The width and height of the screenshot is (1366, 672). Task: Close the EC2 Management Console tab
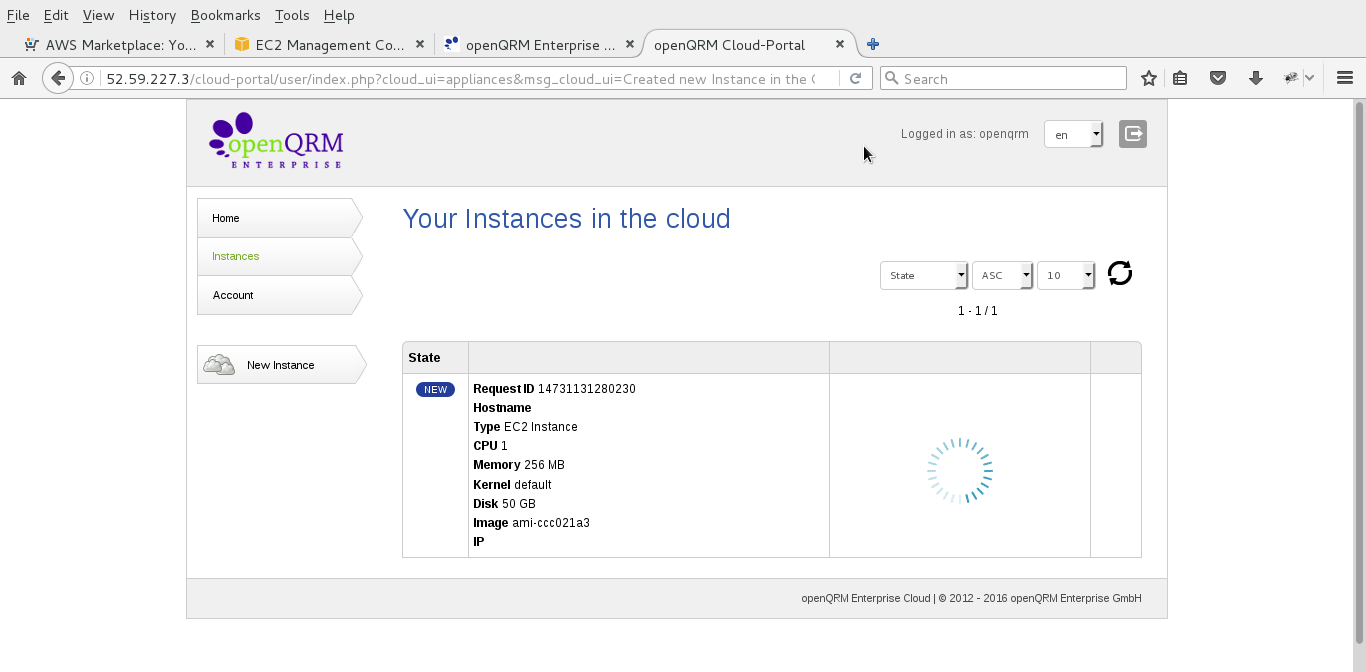coord(420,44)
